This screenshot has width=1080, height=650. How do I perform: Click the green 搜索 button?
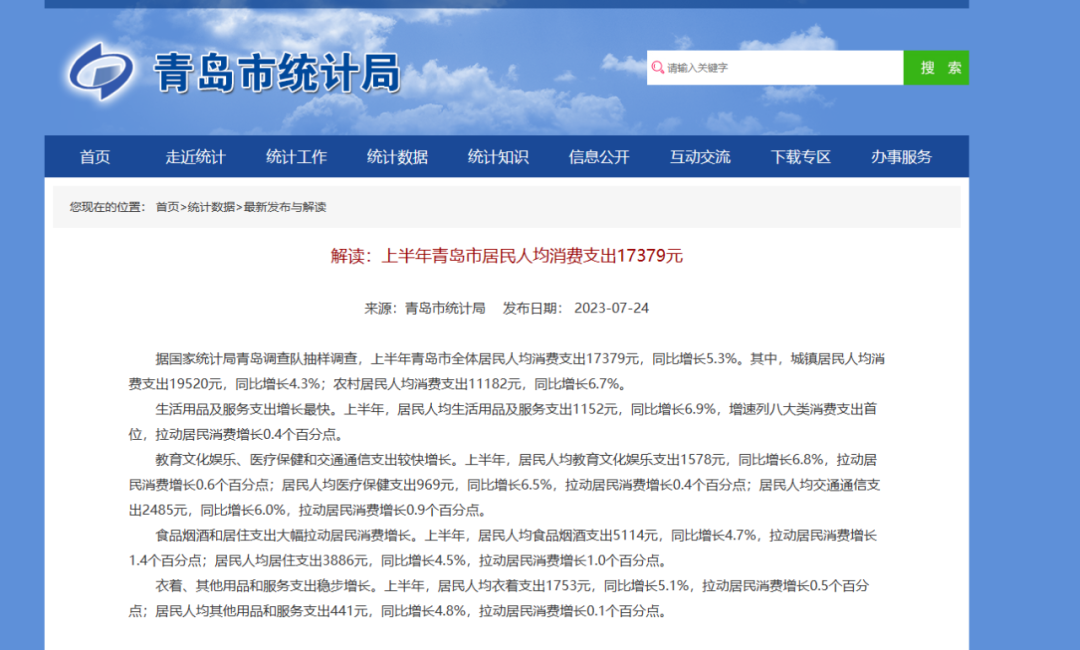click(937, 67)
